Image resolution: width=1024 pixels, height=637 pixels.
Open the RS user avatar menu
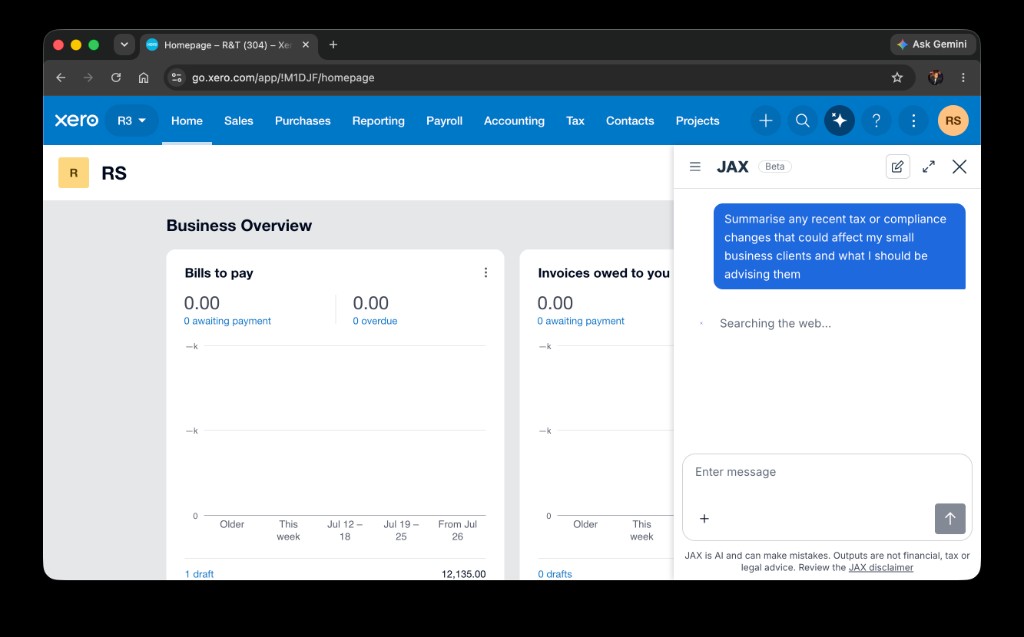(x=953, y=121)
